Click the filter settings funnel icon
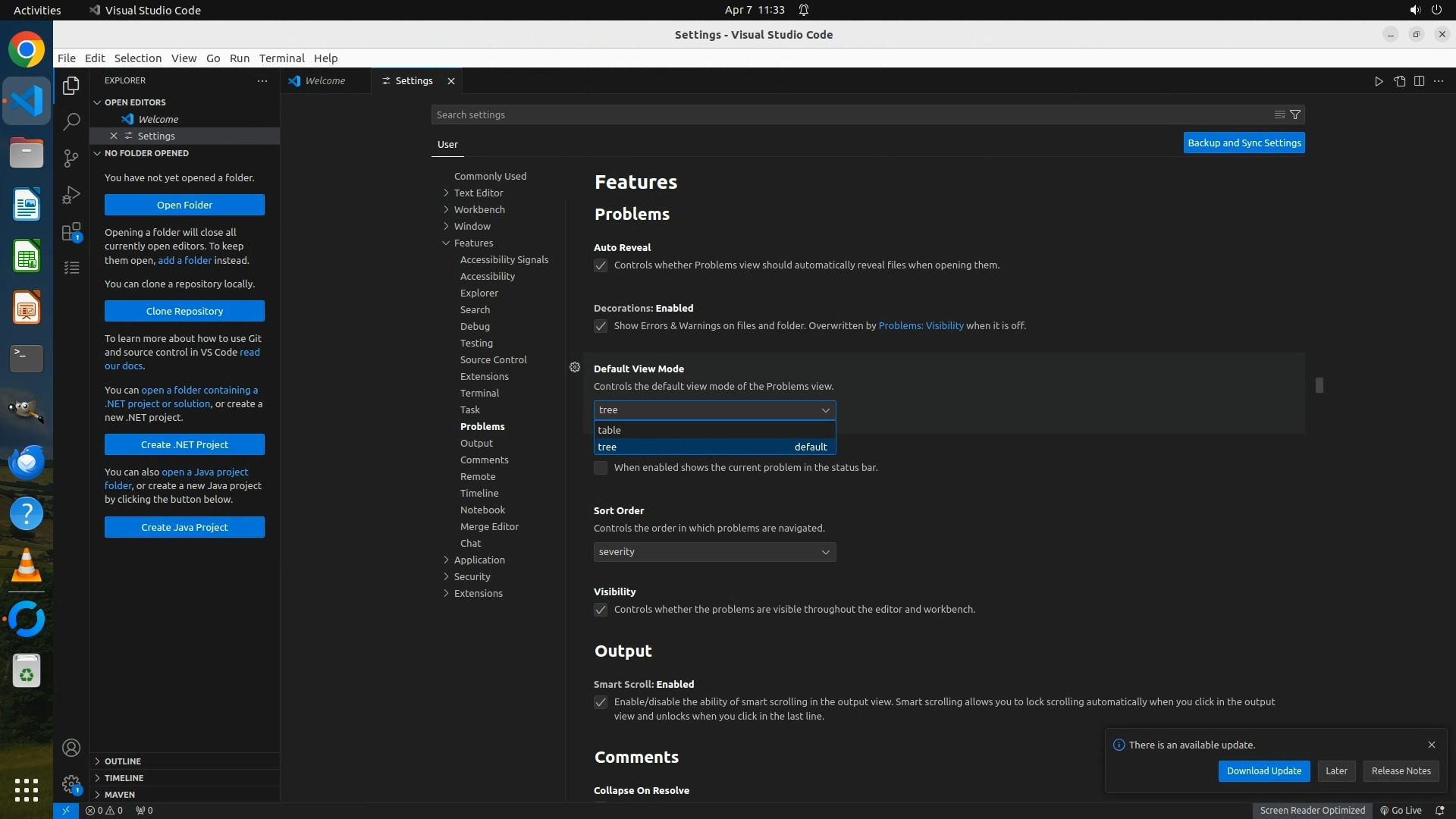 1295,115
